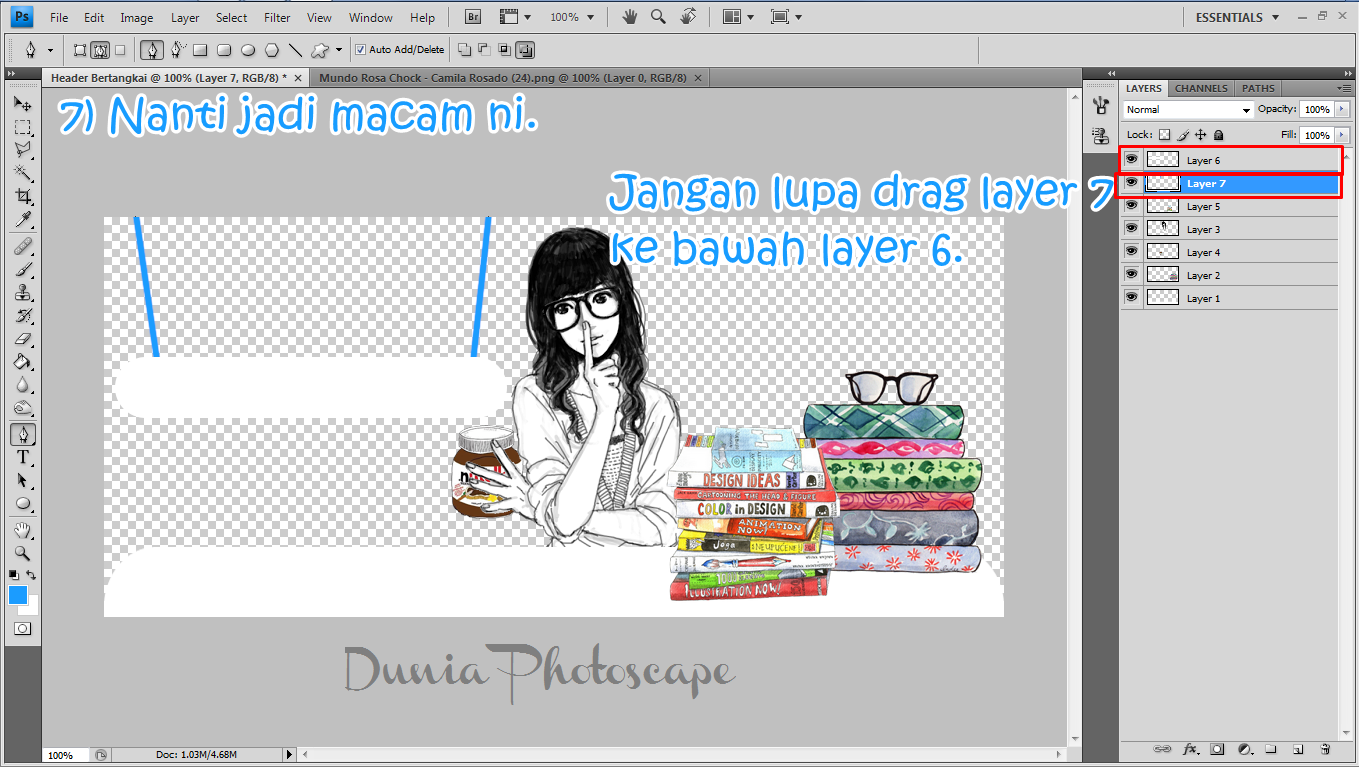
Task: Open the Image menu
Action: pyautogui.click(x=137, y=17)
